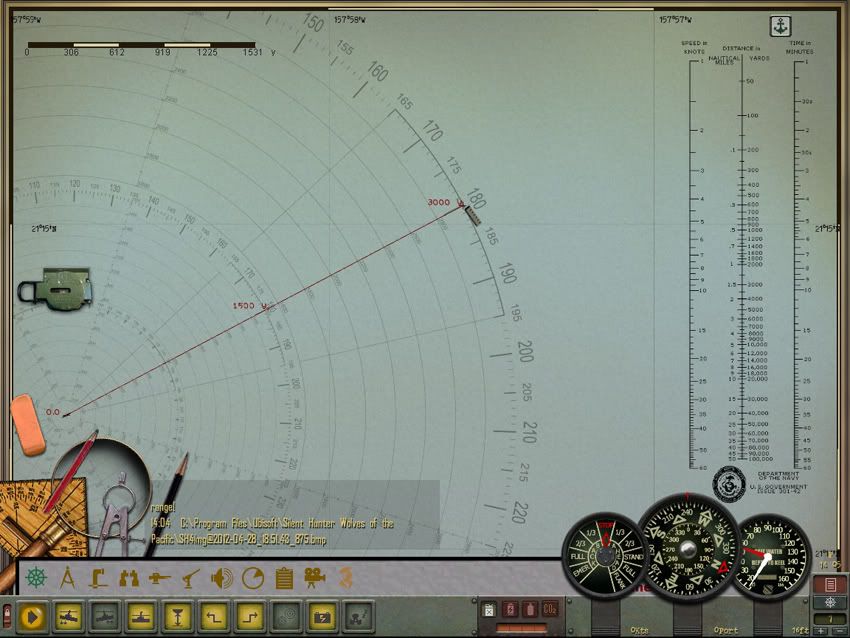
Task: Toggle battery recharge order icon
Action: click(323, 617)
